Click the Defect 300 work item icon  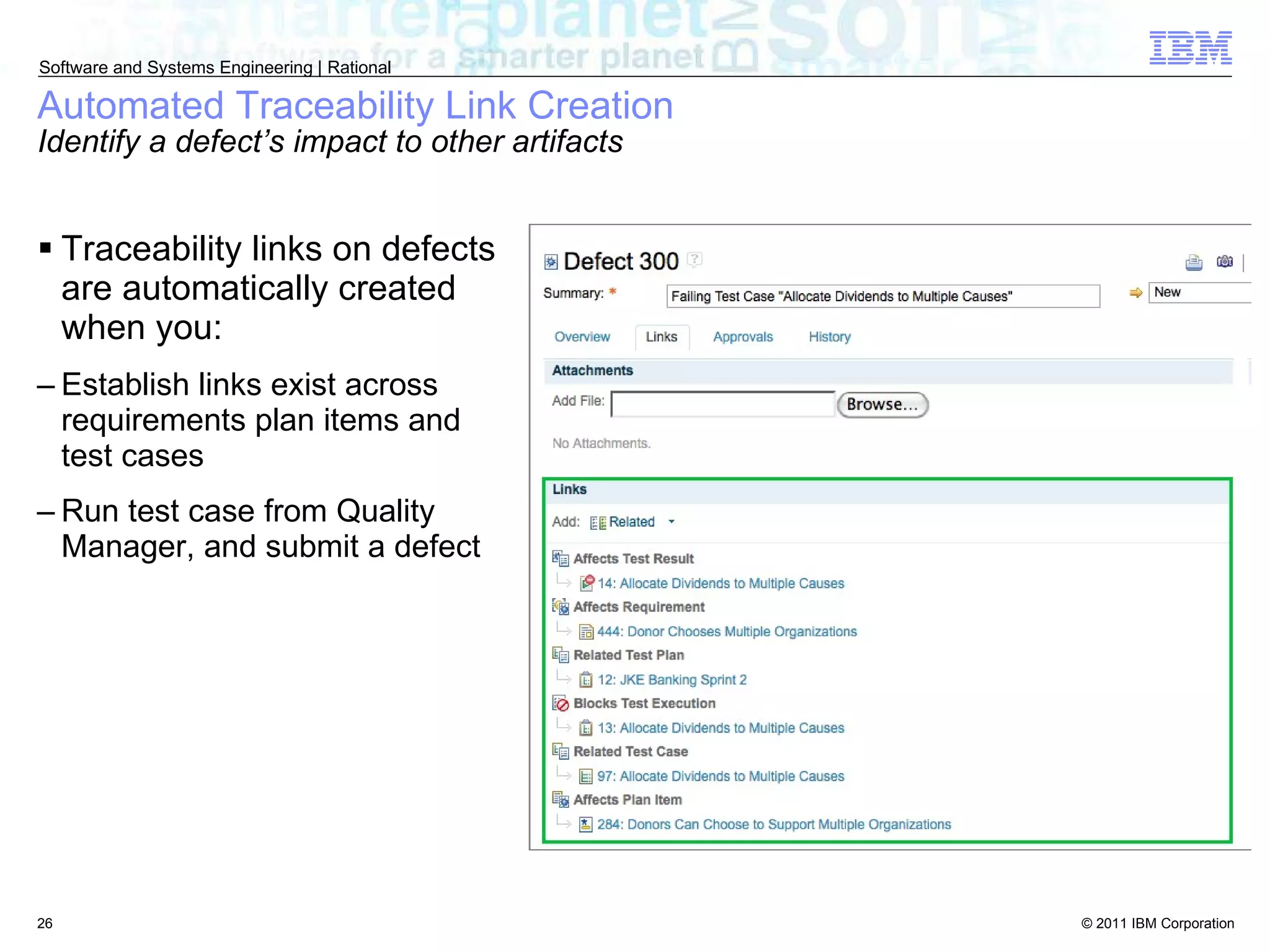click(x=551, y=262)
